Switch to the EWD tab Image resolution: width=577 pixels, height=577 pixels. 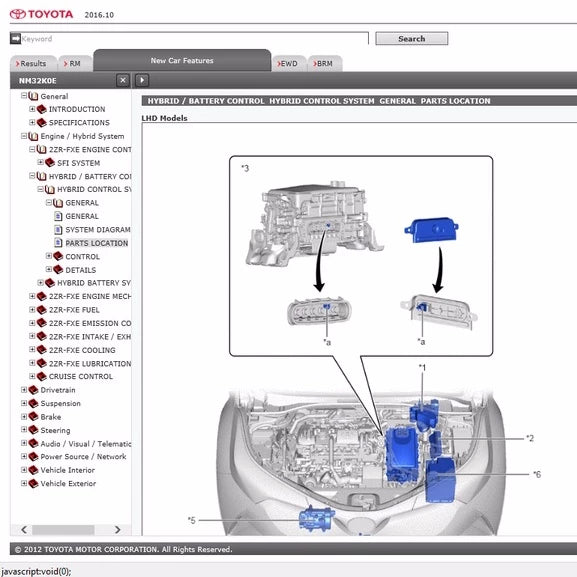coord(288,64)
